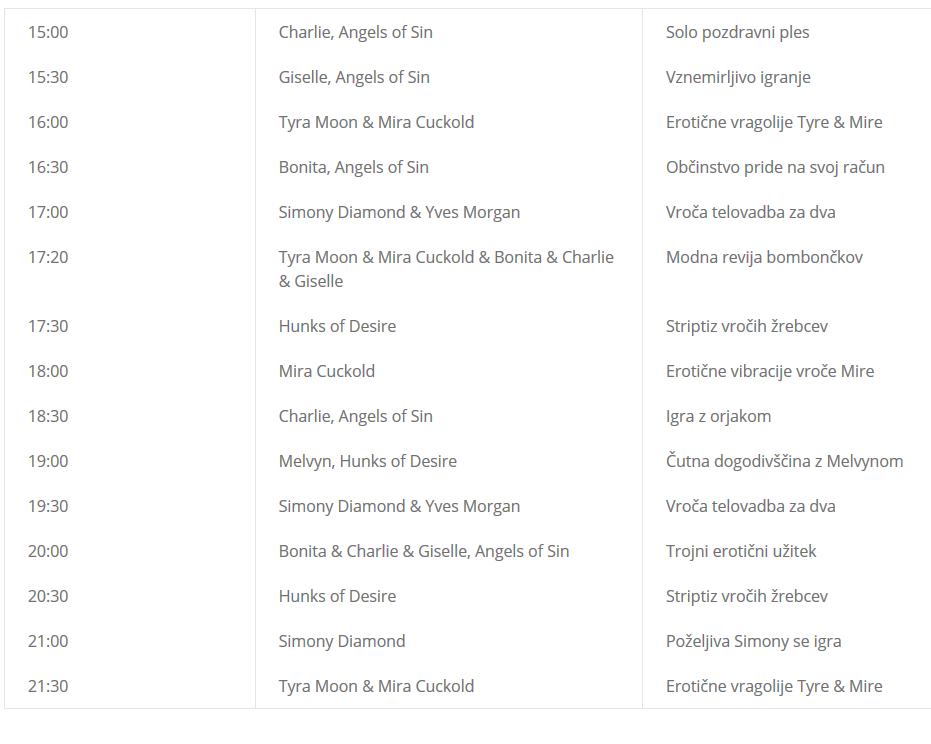Click the 17:20 time cell
The image size is (931, 744).
pyautogui.click(x=48, y=257)
